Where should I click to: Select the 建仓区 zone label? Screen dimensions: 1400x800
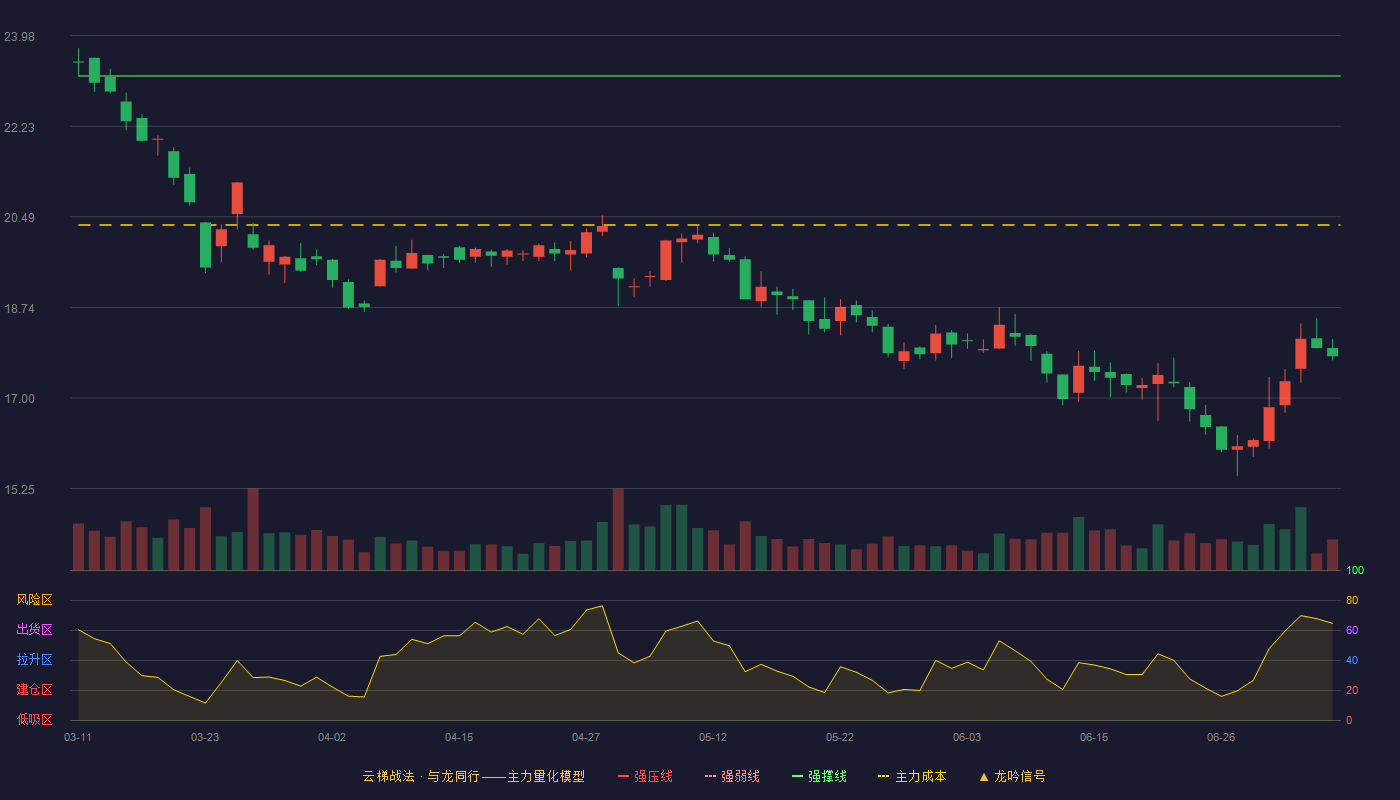35,690
